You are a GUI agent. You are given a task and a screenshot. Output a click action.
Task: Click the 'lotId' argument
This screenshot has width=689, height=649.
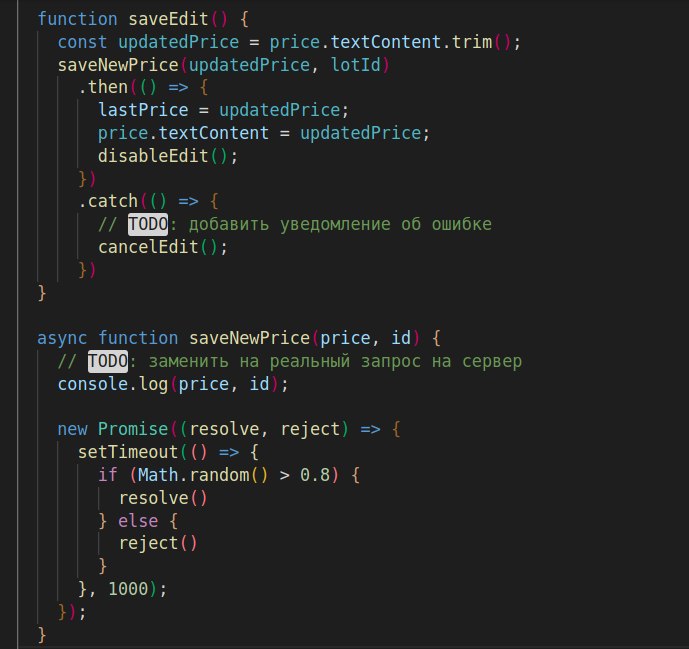(x=355, y=65)
